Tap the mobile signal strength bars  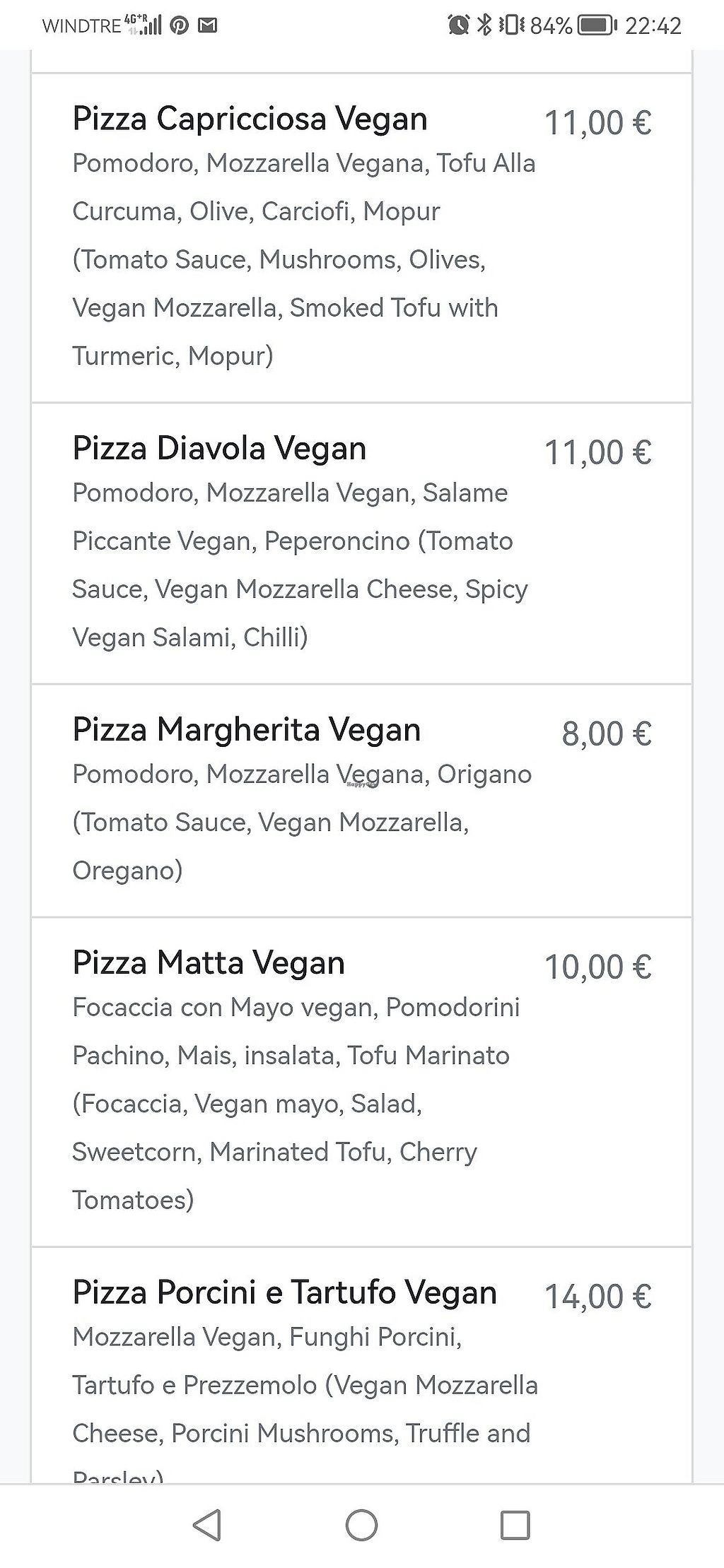click(150, 26)
